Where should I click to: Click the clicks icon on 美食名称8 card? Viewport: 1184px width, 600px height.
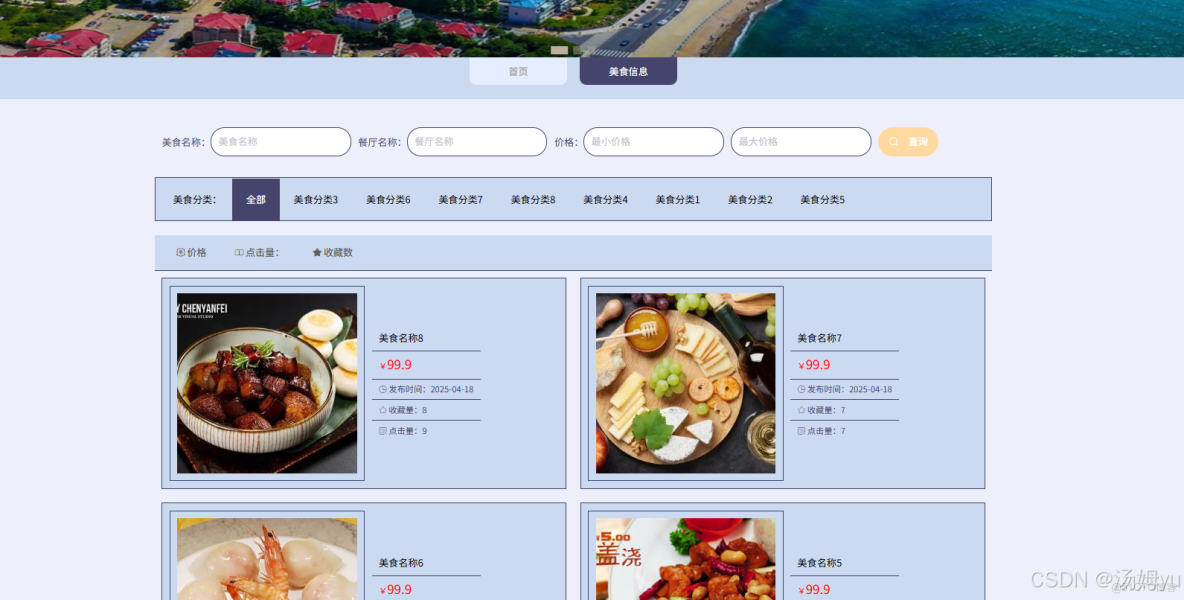[x=383, y=431]
